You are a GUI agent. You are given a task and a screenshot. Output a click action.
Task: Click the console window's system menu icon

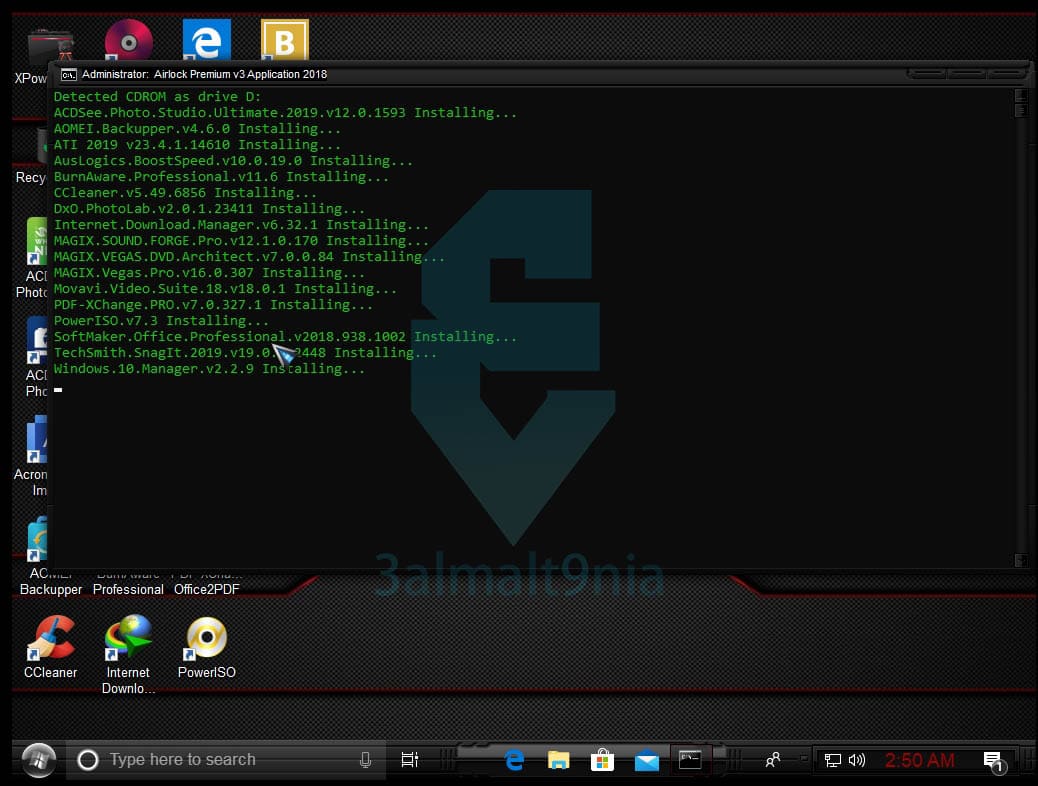click(x=68, y=75)
